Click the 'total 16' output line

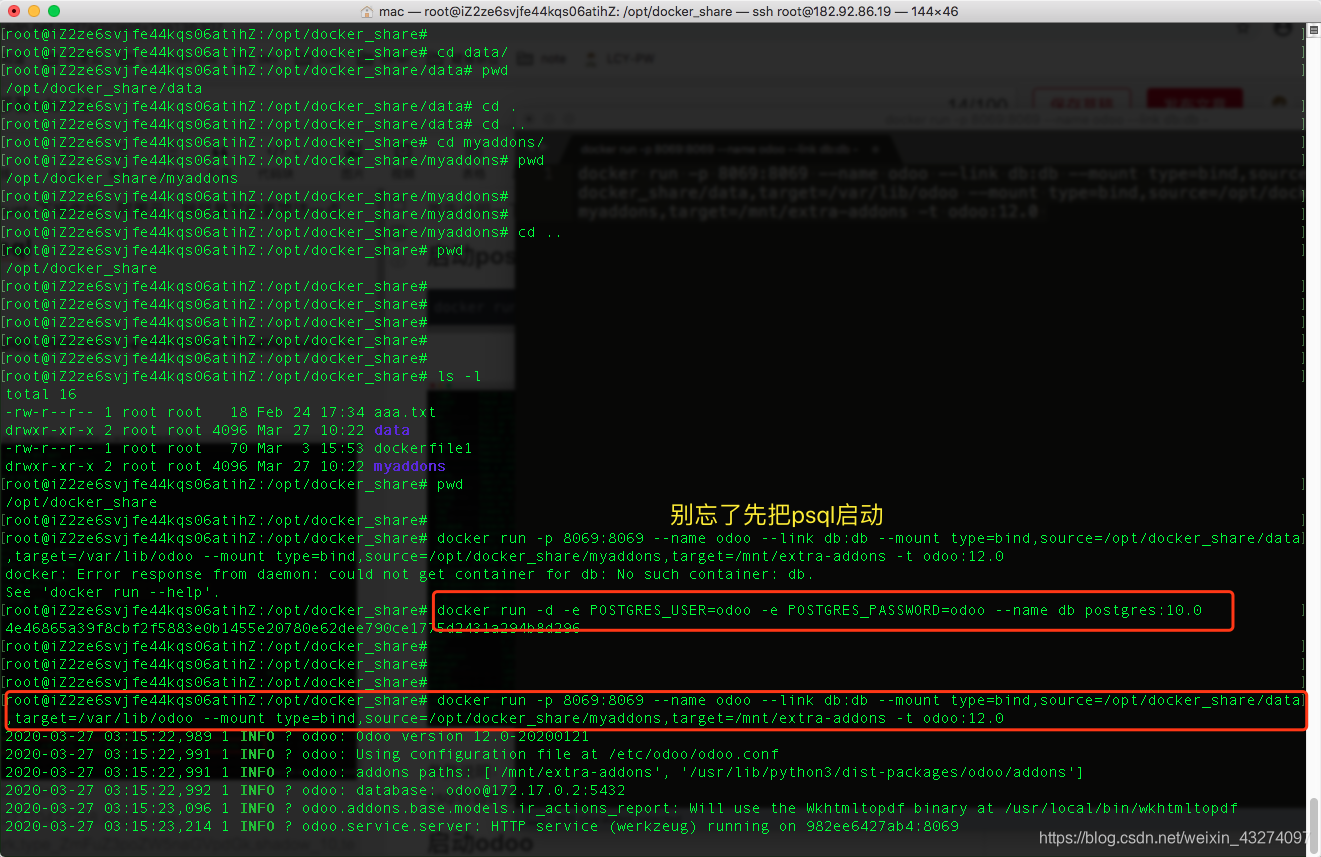[x=41, y=394]
